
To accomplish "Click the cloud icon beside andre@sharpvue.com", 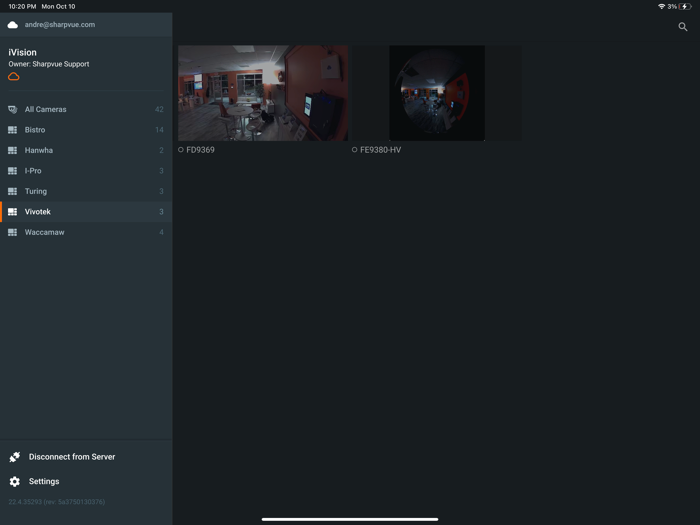I will pos(12,25).
